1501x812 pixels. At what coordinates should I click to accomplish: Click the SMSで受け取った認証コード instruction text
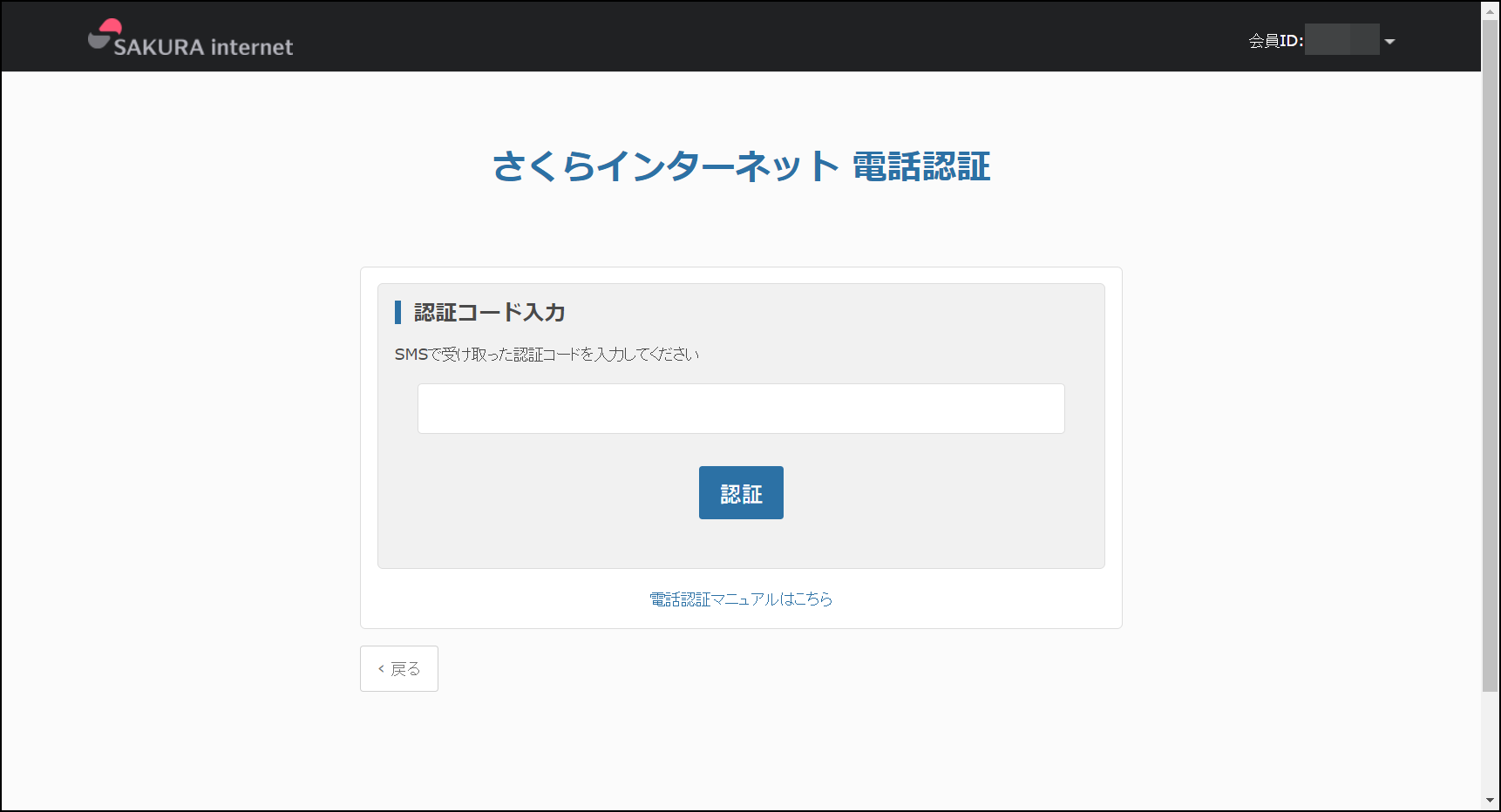[547, 355]
